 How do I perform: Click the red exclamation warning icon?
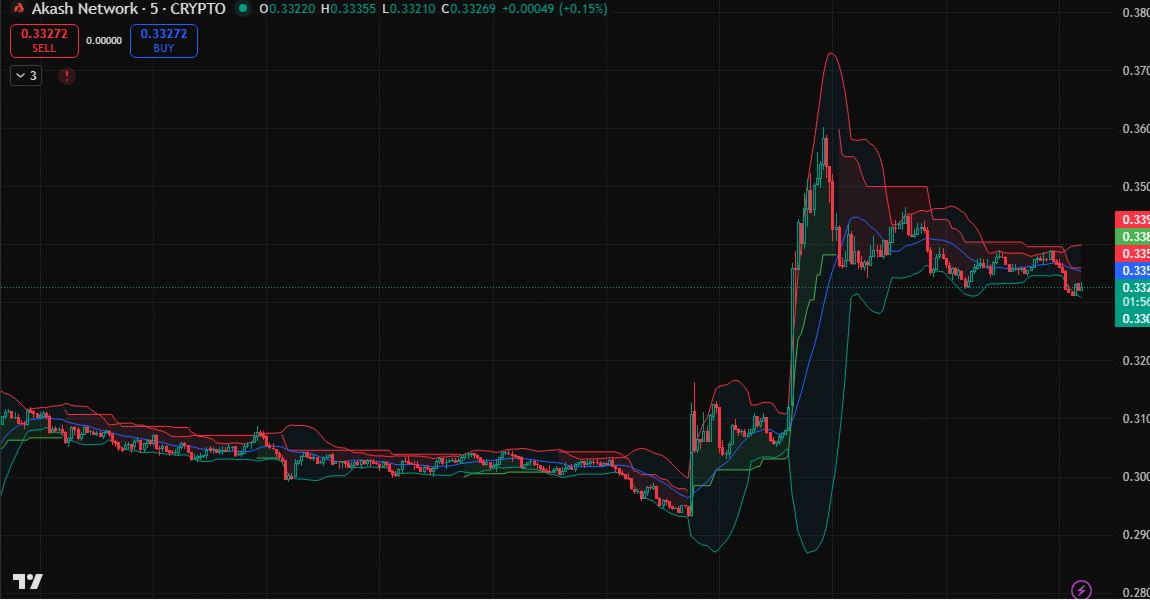coord(67,76)
